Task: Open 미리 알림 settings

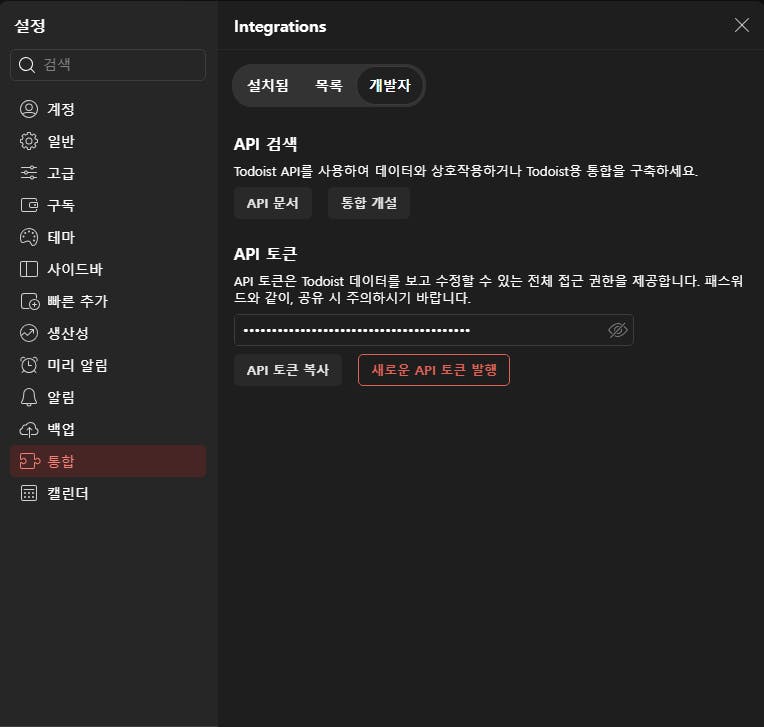Action: click(x=108, y=365)
